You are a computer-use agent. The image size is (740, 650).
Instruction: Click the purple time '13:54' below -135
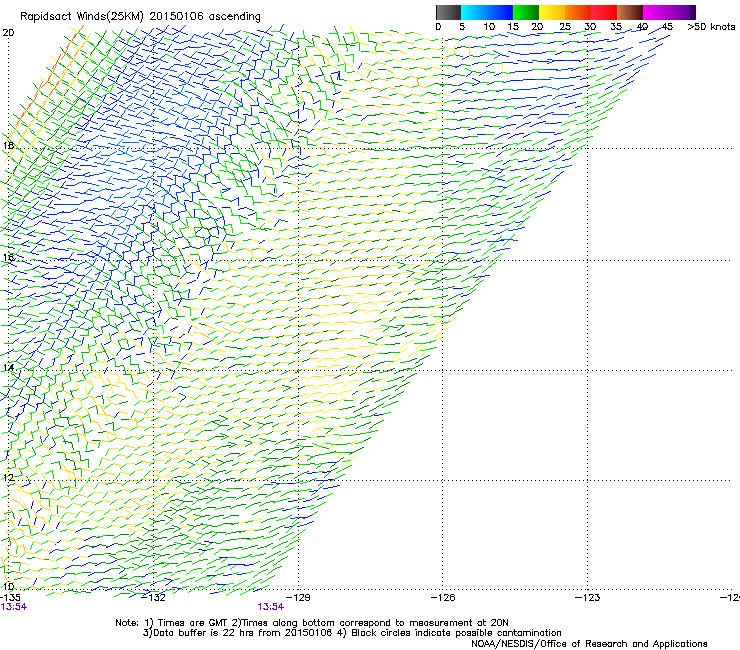coord(14,607)
